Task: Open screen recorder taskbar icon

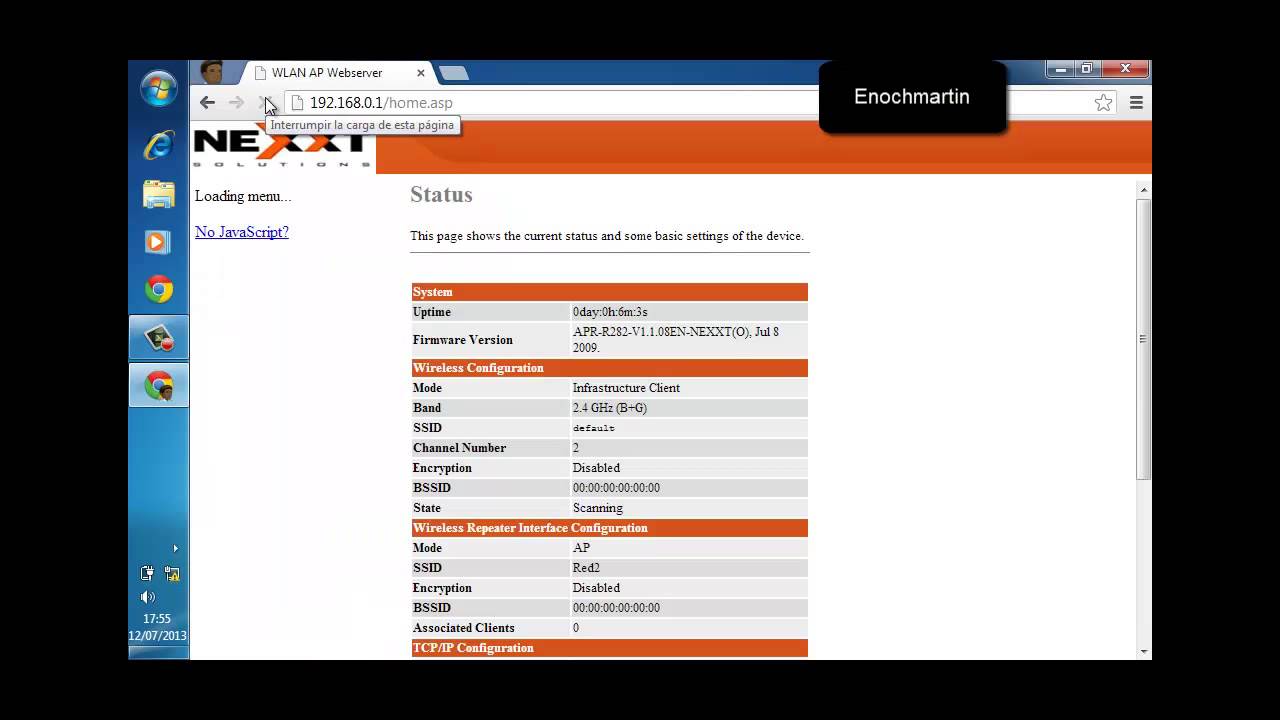Action: click(159, 338)
